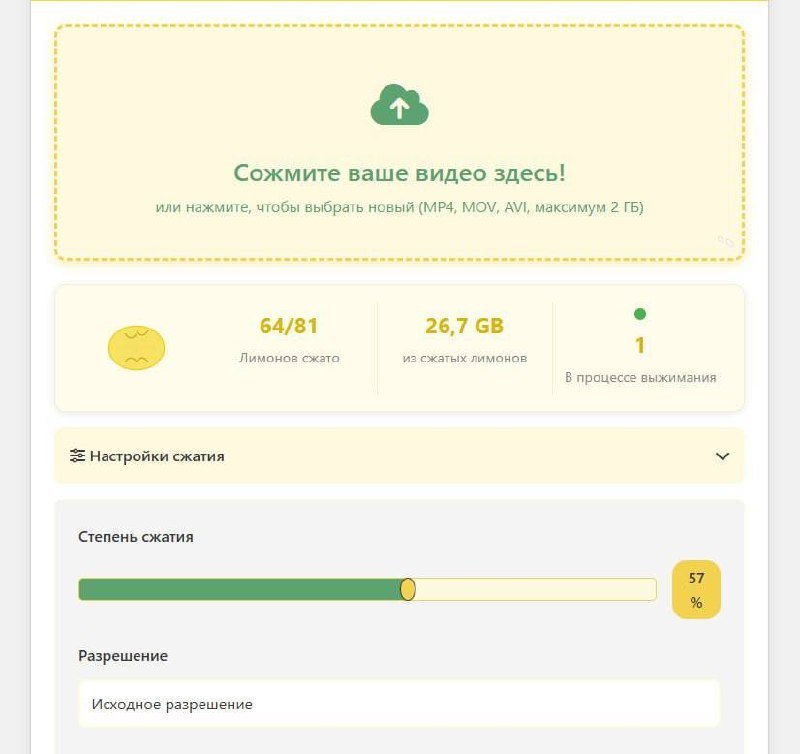
Task: Click the sliders icon beside Настройки сжатия
Action: tap(77, 456)
